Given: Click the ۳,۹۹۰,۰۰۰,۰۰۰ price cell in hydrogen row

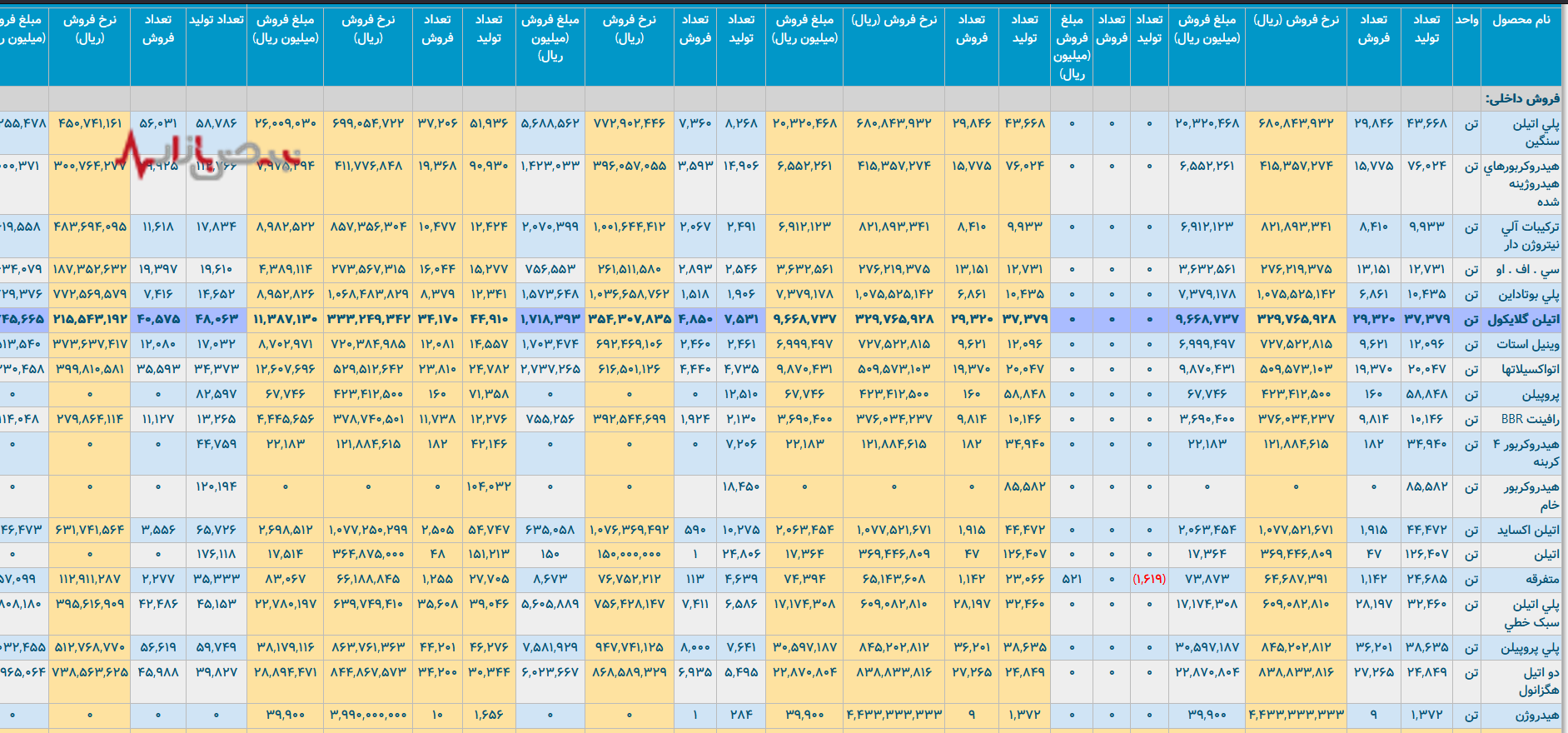Looking at the screenshot, I should (x=368, y=715).
